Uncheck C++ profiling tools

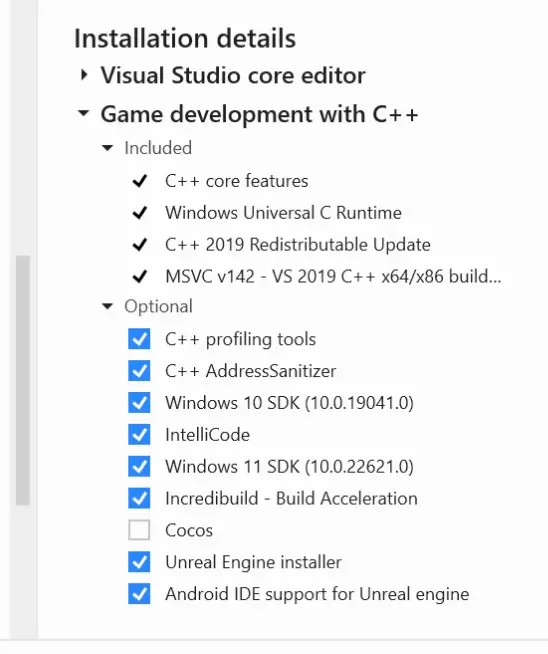(139, 339)
